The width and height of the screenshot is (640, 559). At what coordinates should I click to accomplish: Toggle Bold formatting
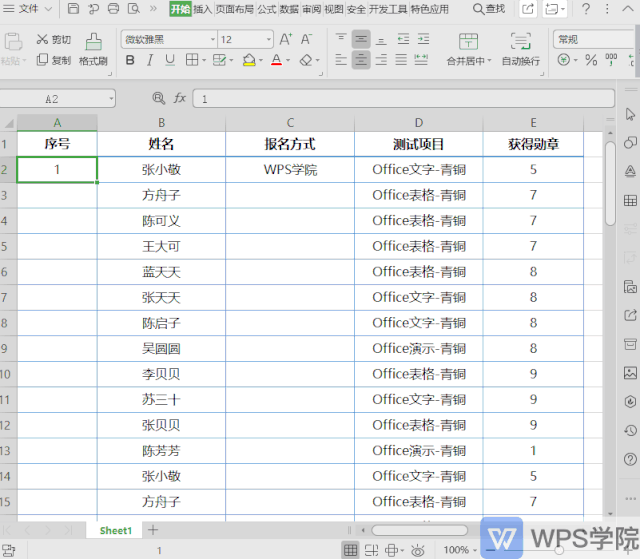coord(130,60)
